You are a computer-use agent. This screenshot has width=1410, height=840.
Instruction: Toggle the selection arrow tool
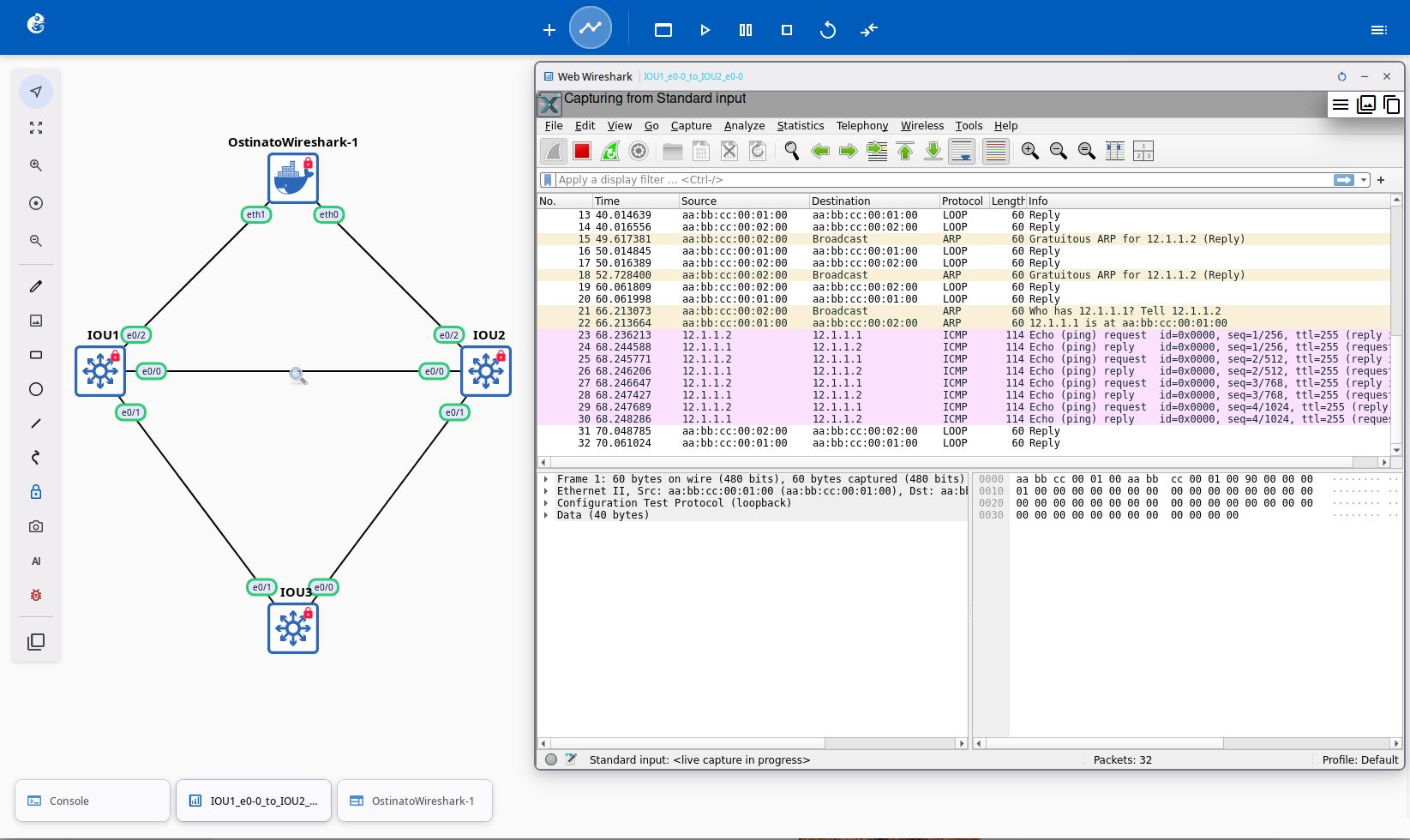coord(36,92)
